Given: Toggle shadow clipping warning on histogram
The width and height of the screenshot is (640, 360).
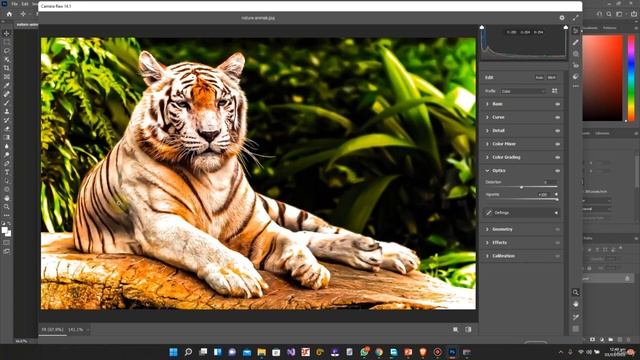Looking at the screenshot, I should [x=482, y=27].
